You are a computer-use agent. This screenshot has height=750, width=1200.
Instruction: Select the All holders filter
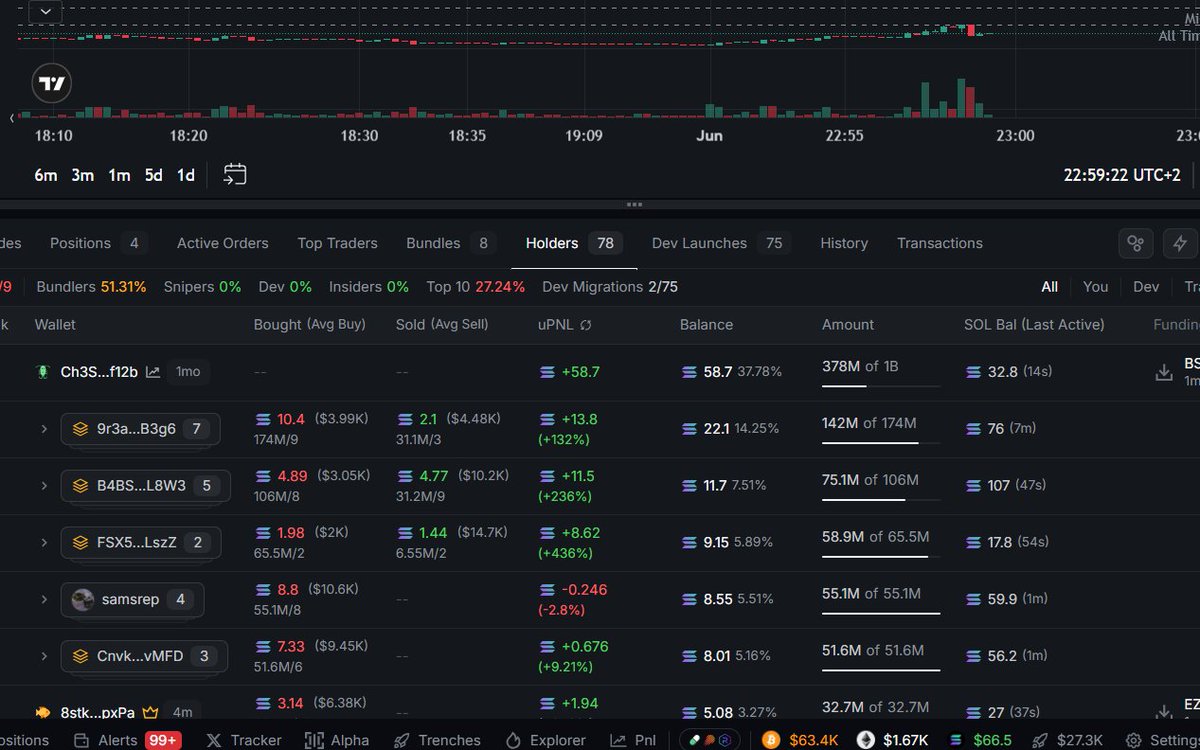(1049, 287)
